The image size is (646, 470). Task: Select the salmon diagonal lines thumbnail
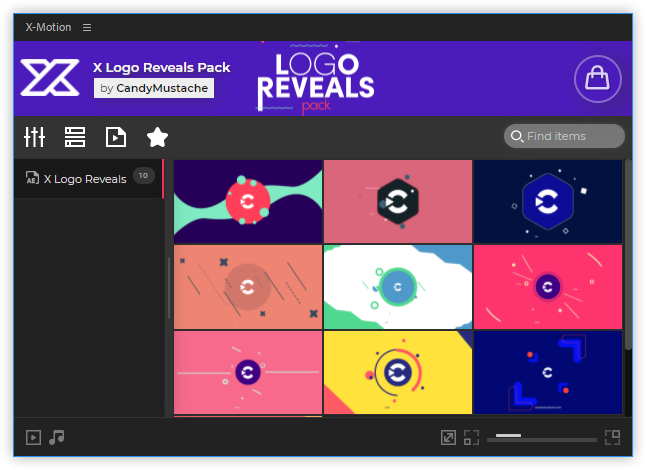pos(248,287)
